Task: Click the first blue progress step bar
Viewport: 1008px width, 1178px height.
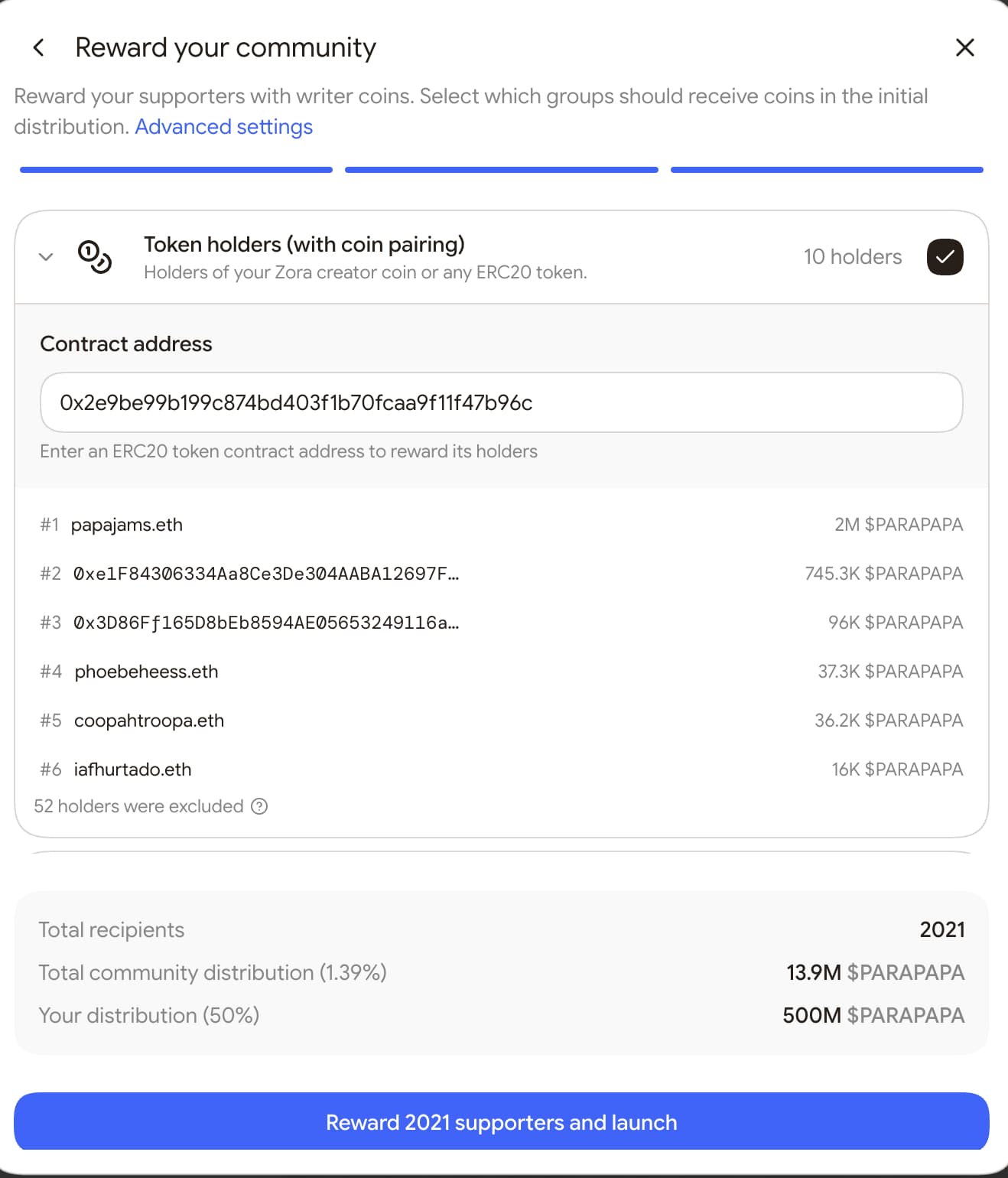Action: pyautogui.click(x=175, y=169)
